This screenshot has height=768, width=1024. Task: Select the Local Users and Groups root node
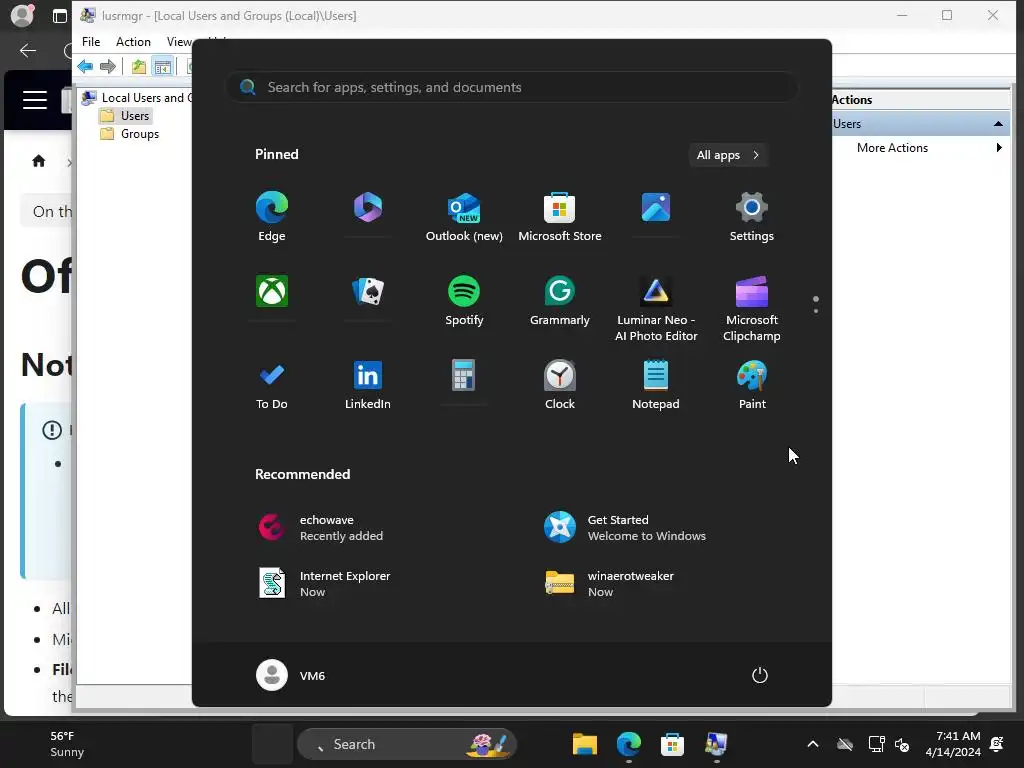click(x=137, y=98)
